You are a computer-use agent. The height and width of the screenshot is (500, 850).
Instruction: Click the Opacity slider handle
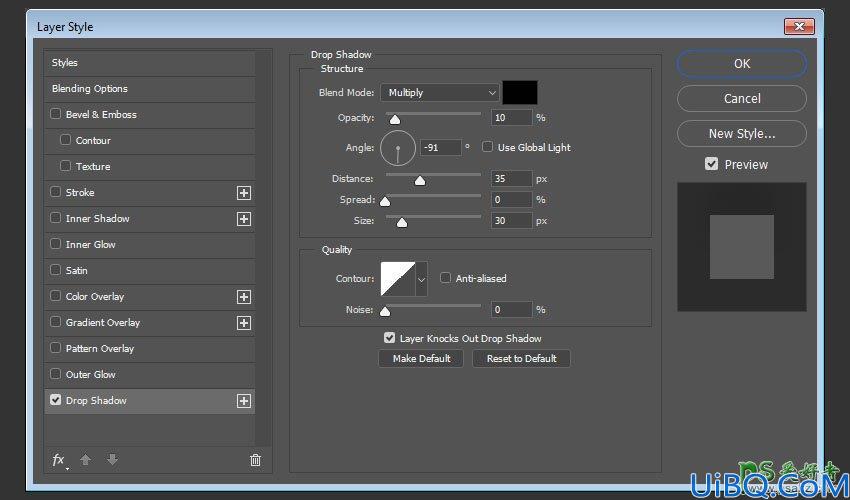[395, 119]
